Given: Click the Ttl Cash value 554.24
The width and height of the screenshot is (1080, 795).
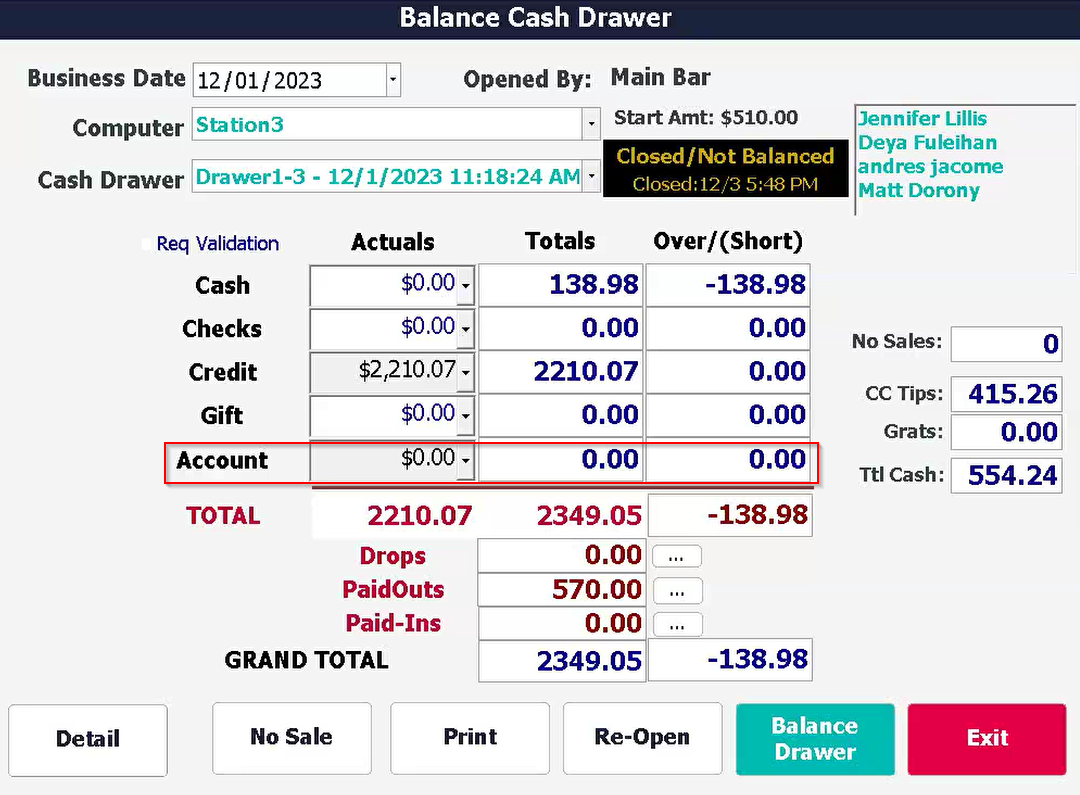Looking at the screenshot, I should pos(1006,475).
